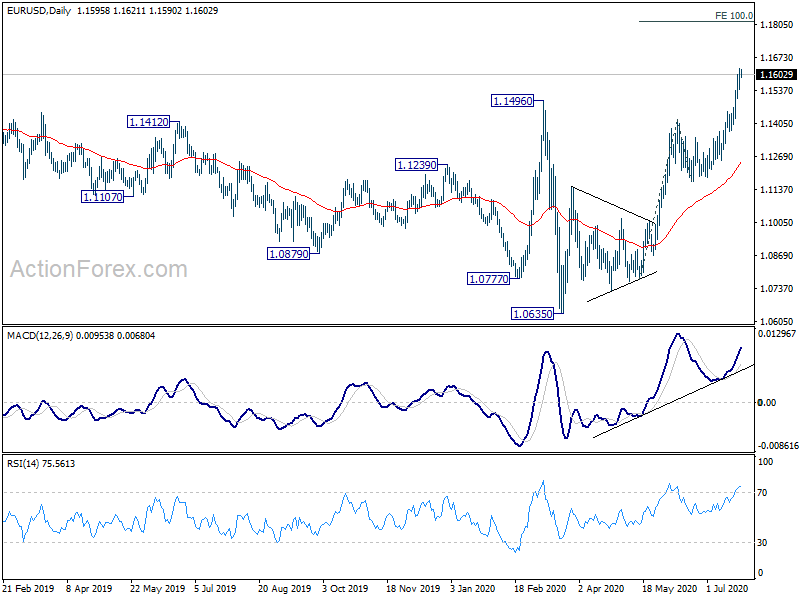Click the 1.08790 price label
This screenshot has width=800, height=600.
tap(289, 254)
